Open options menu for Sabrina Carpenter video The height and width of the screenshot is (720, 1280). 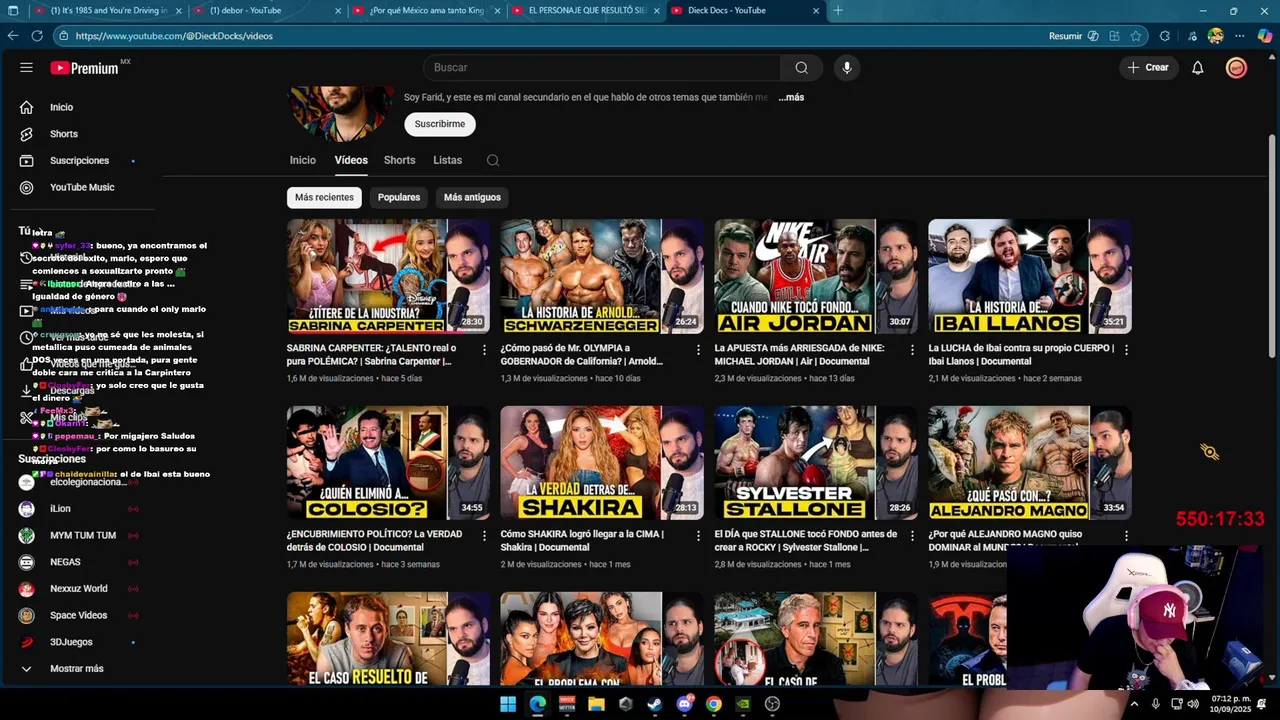[485, 350]
